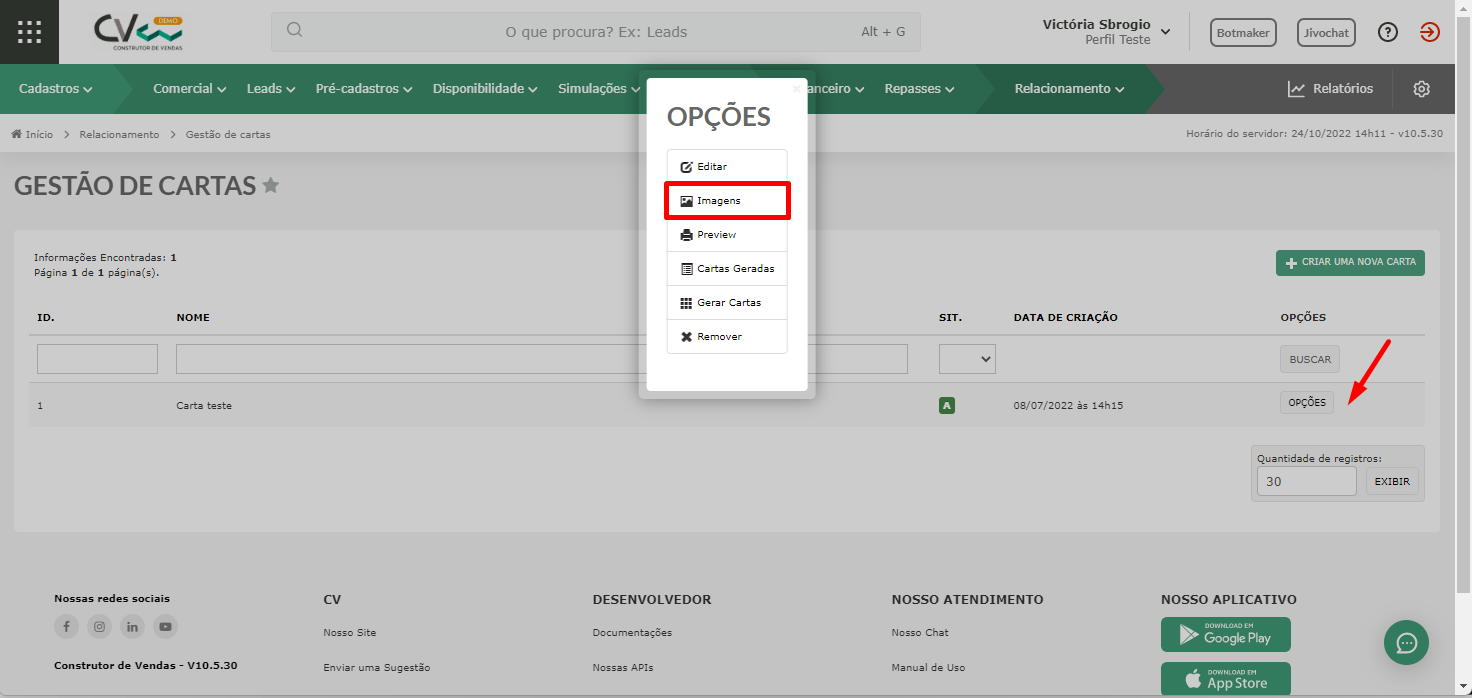Open Relatórios reports

(x=1330, y=89)
